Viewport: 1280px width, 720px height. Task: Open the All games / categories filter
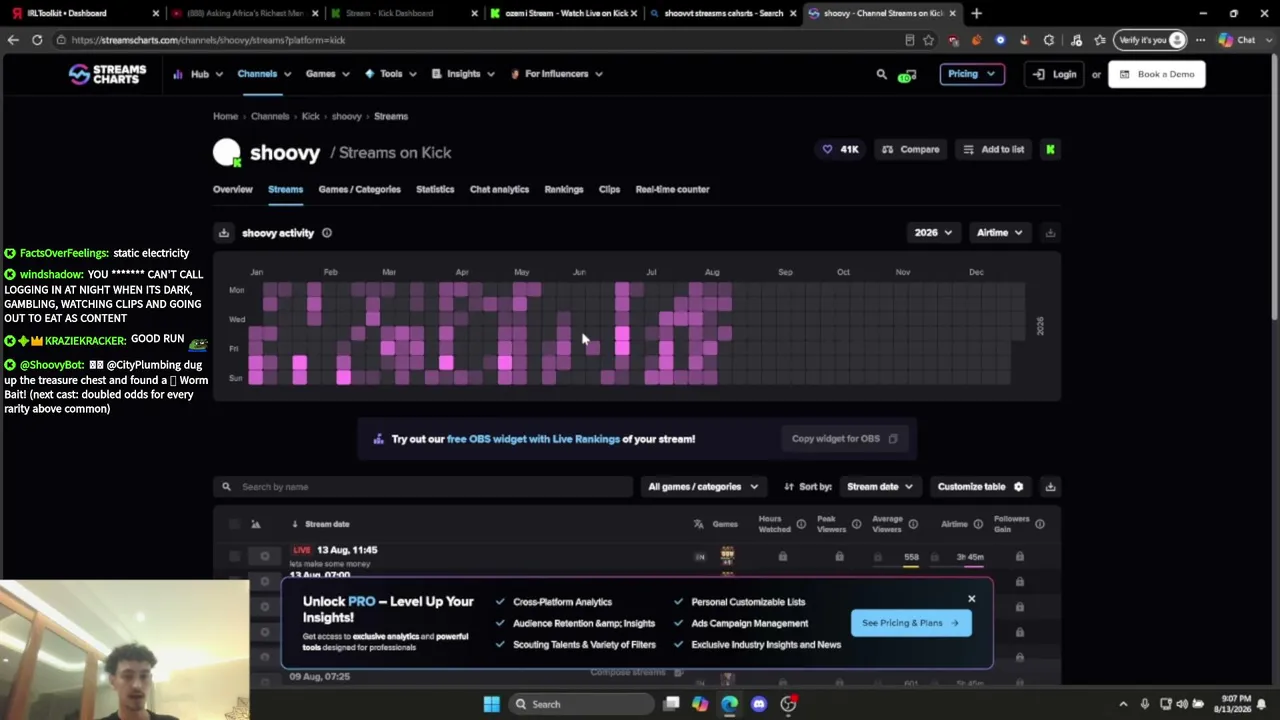pyautogui.click(x=703, y=487)
